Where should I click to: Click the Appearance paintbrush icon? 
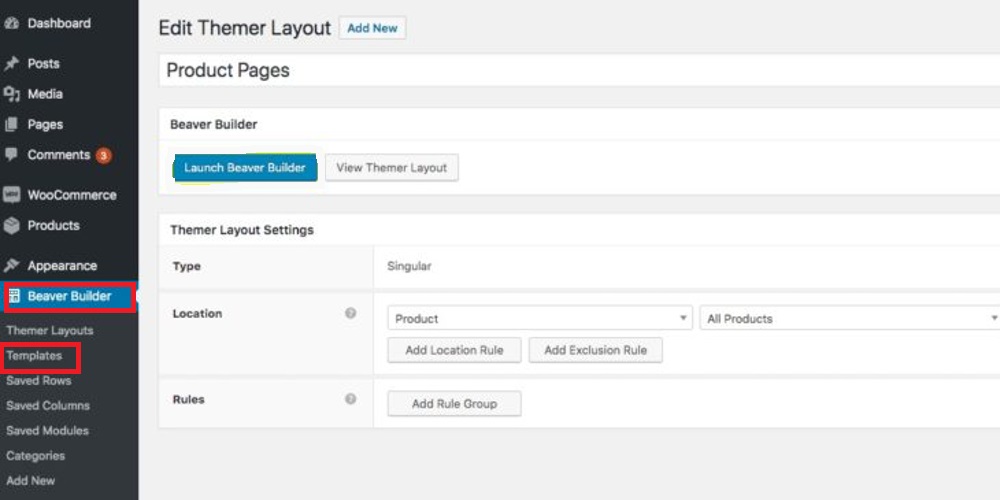[x=11, y=266]
